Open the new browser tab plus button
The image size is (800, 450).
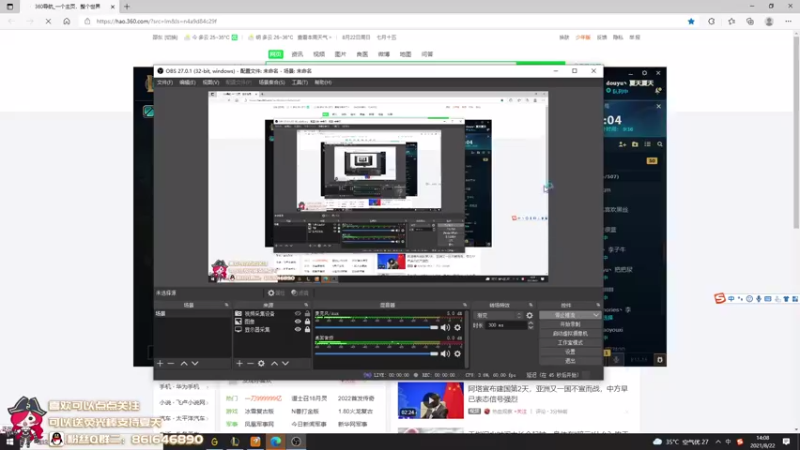tap(127, 7)
